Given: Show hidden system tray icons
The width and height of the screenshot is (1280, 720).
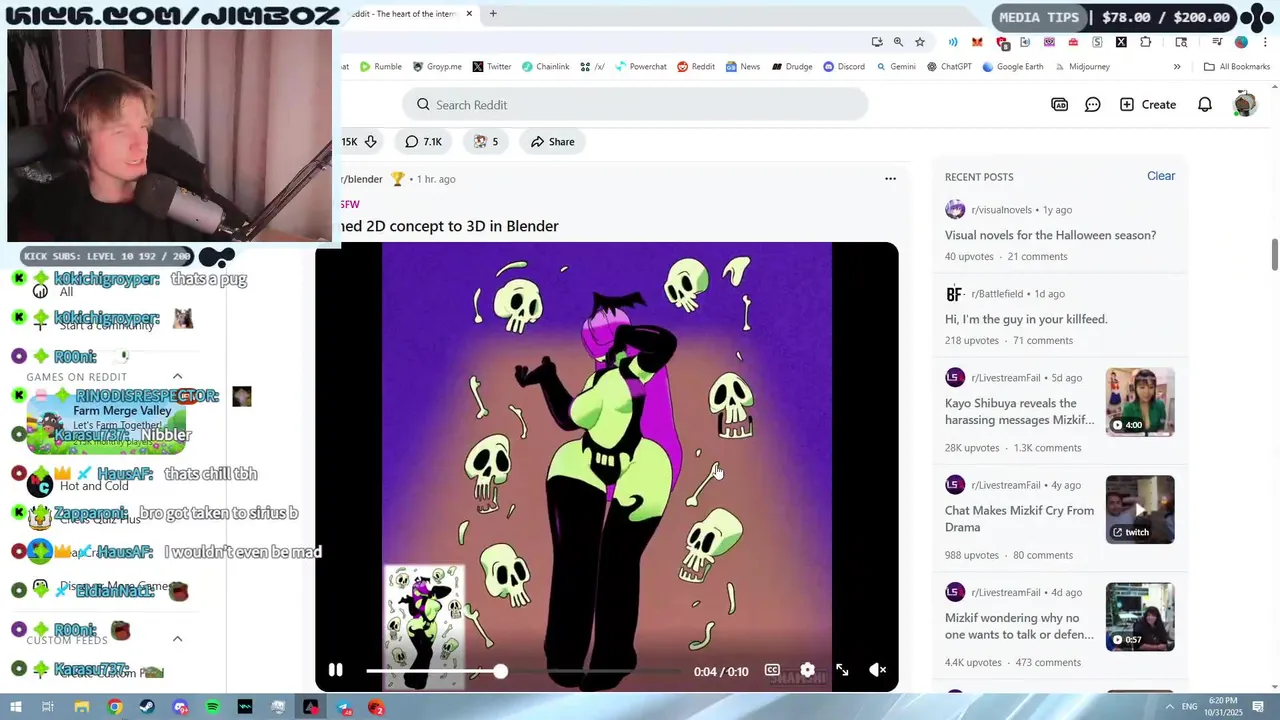Looking at the screenshot, I should [x=1170, y=707].
